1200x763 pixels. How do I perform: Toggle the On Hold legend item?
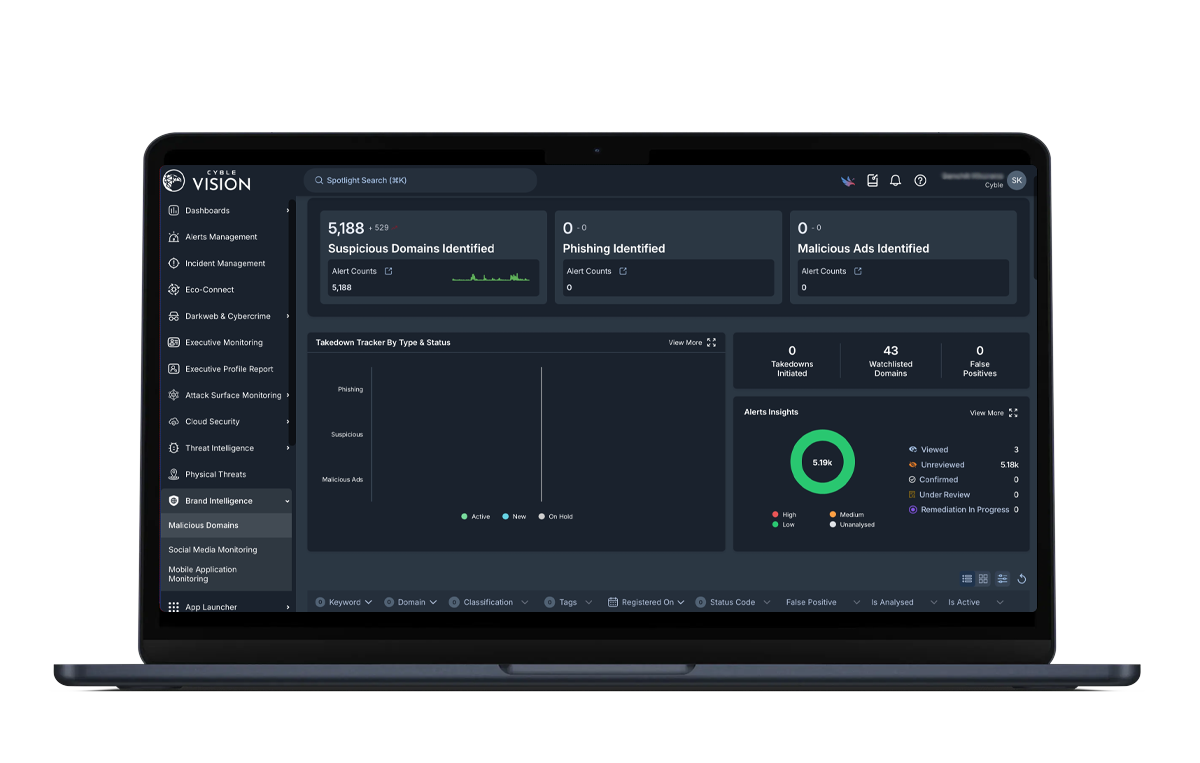point(555,517)
